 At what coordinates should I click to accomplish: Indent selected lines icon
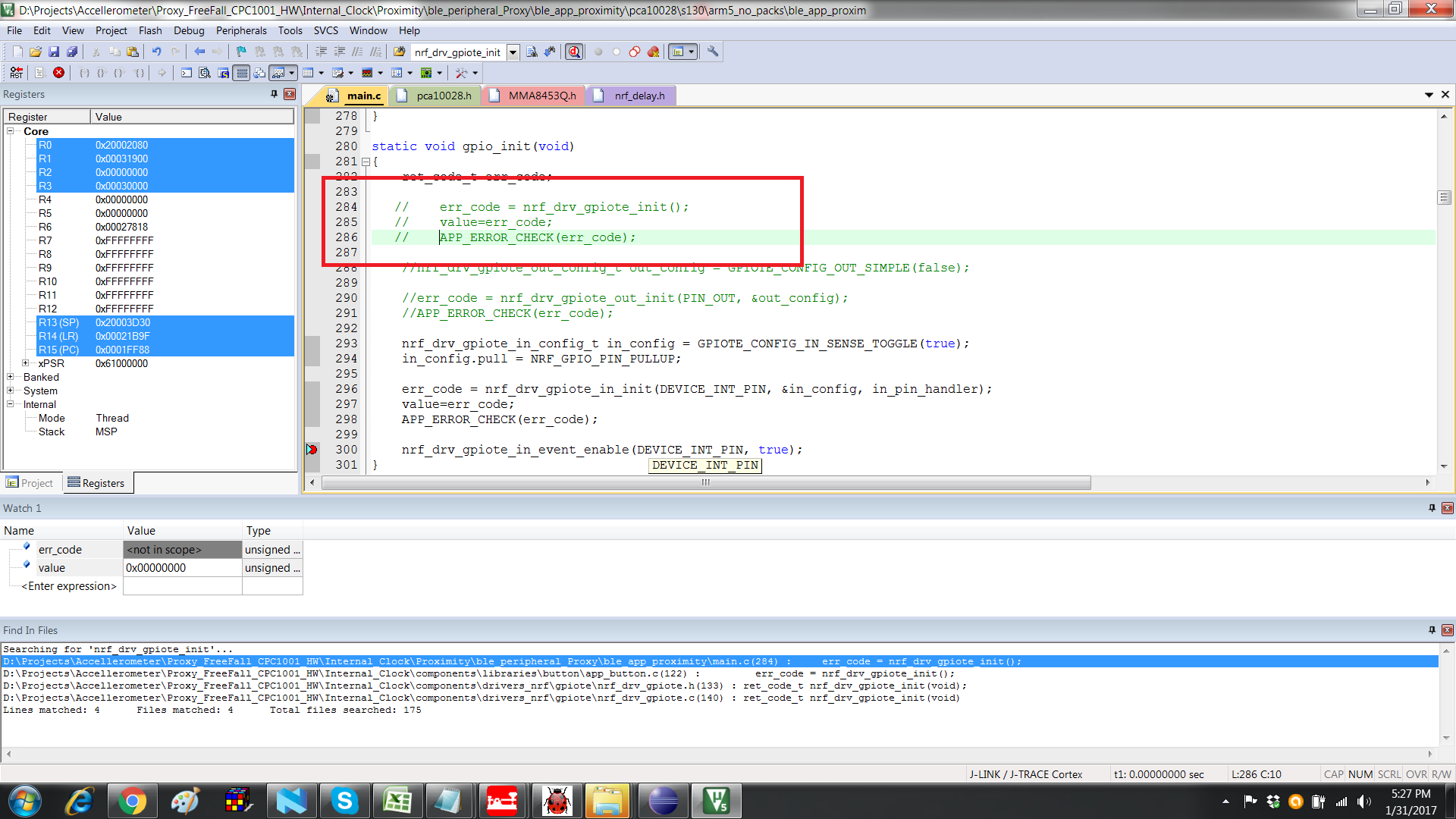[321, 52]
